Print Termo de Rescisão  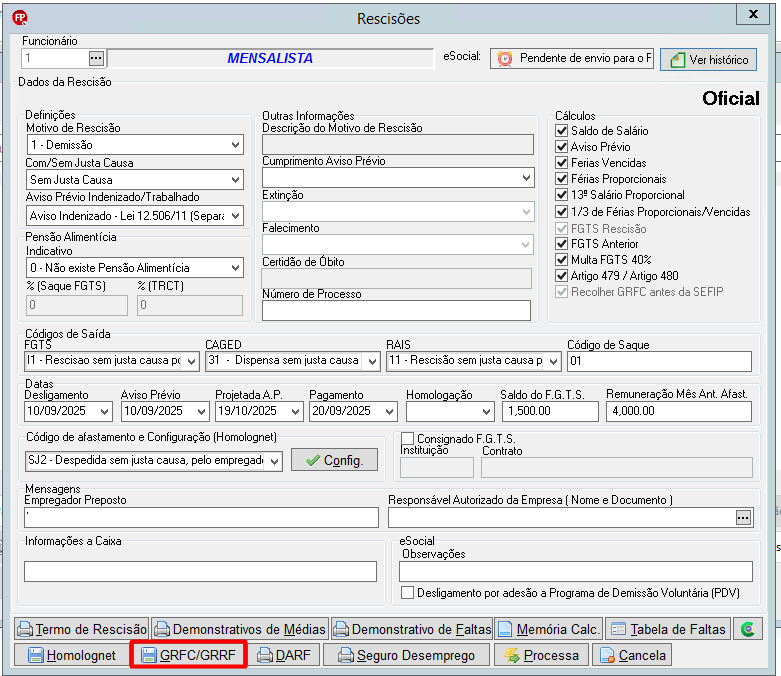pos(82,629)
